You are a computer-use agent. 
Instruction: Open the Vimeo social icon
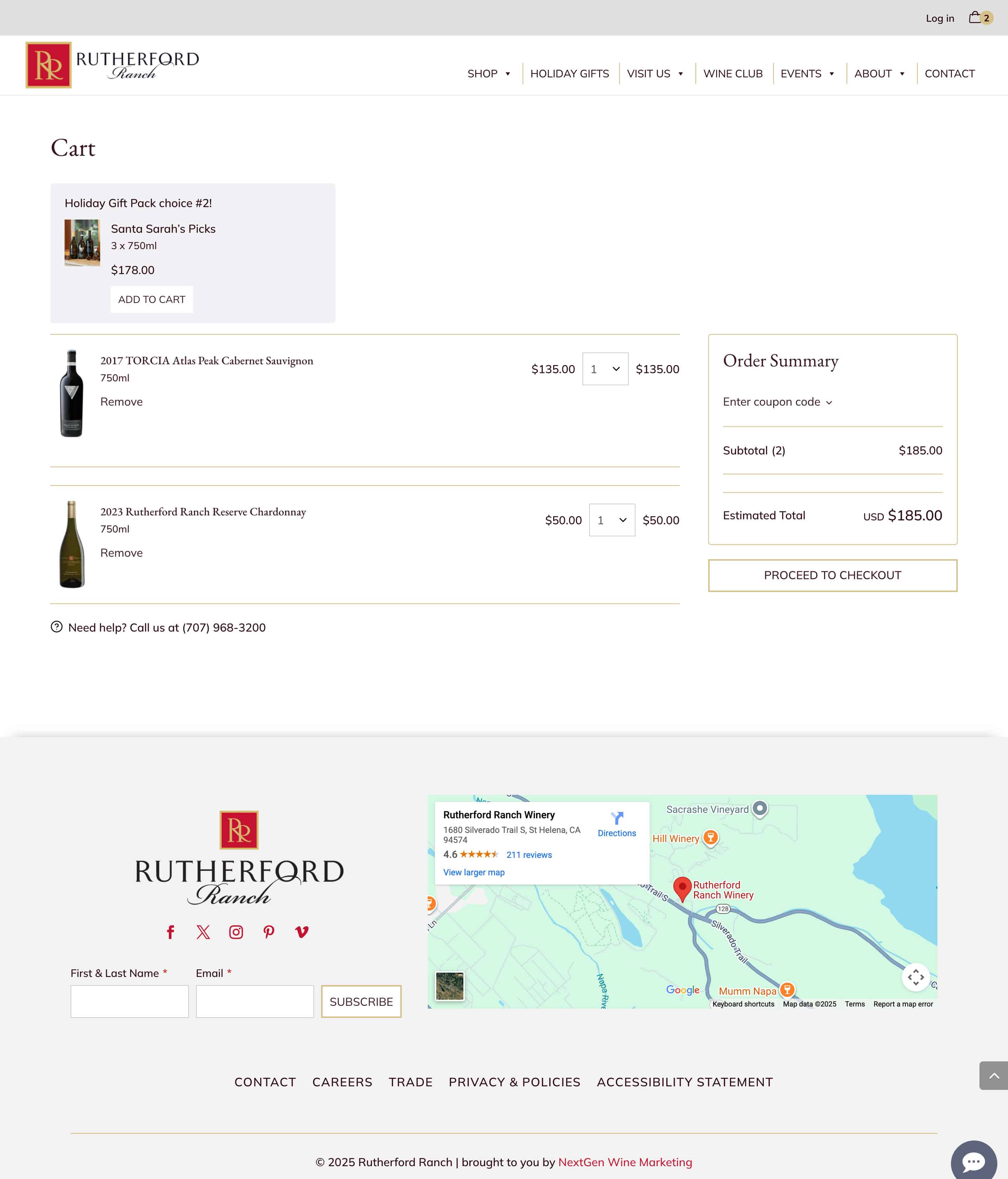click(302, 932)
